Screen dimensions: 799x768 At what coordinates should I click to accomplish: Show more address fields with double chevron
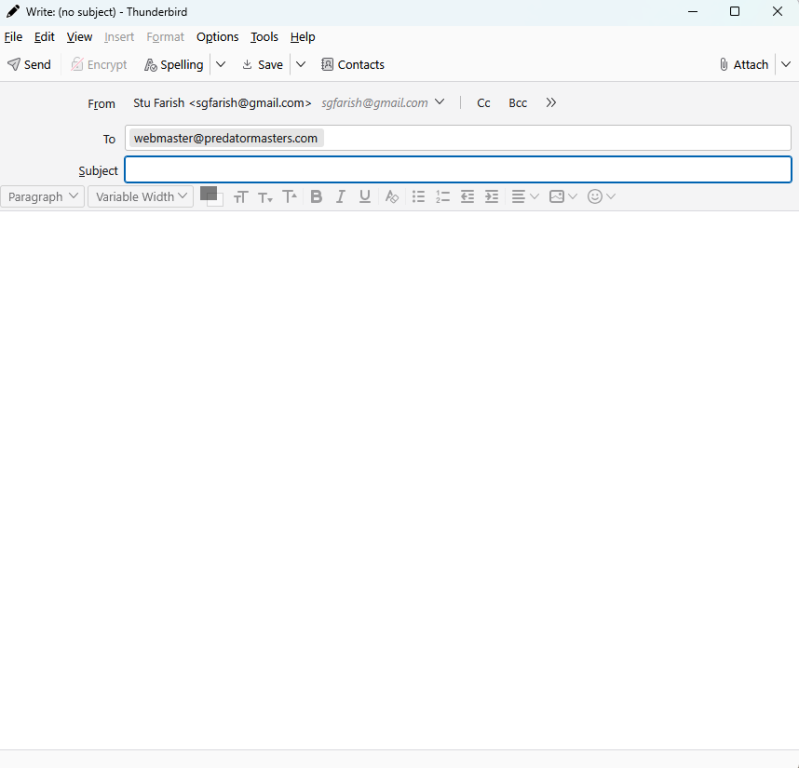551,103
